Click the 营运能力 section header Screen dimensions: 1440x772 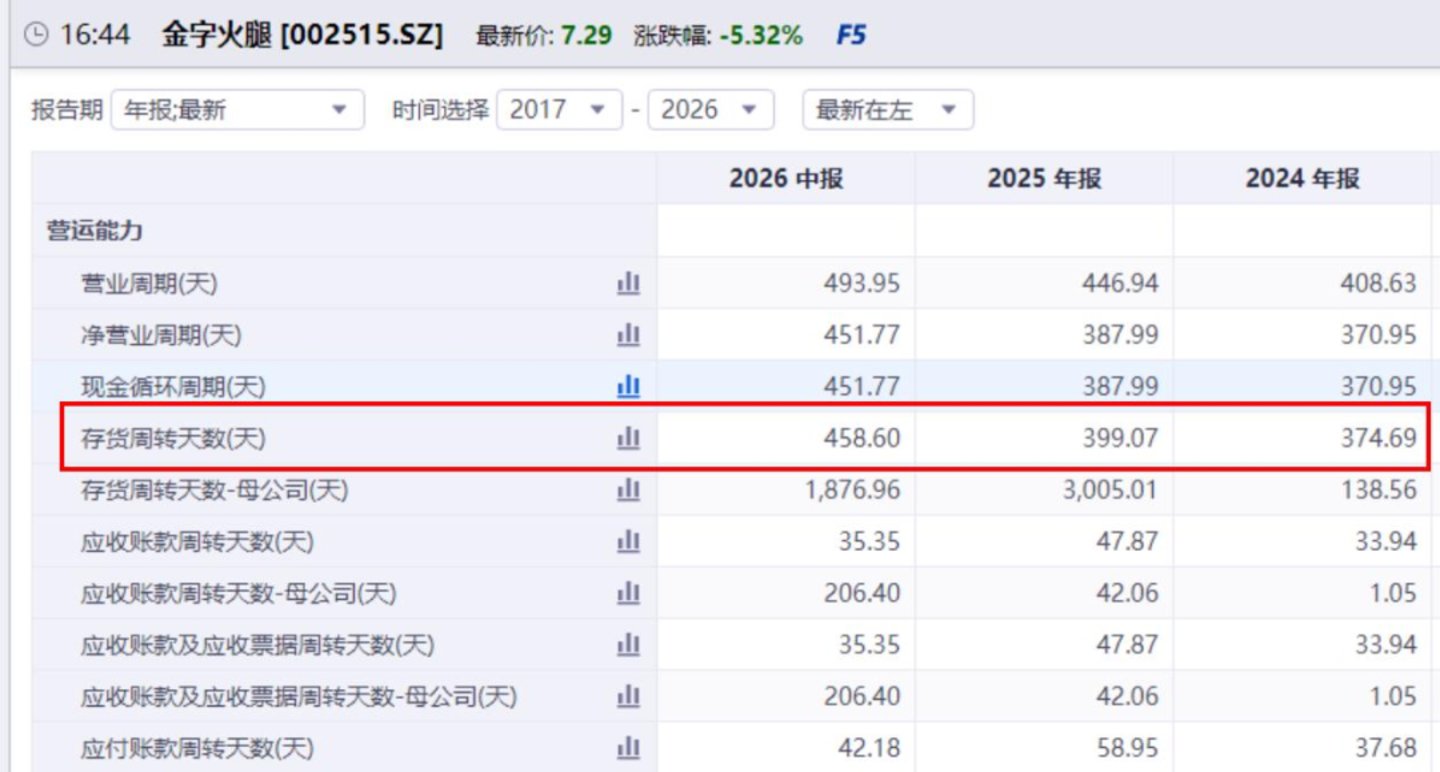click(x=95, y=231)
